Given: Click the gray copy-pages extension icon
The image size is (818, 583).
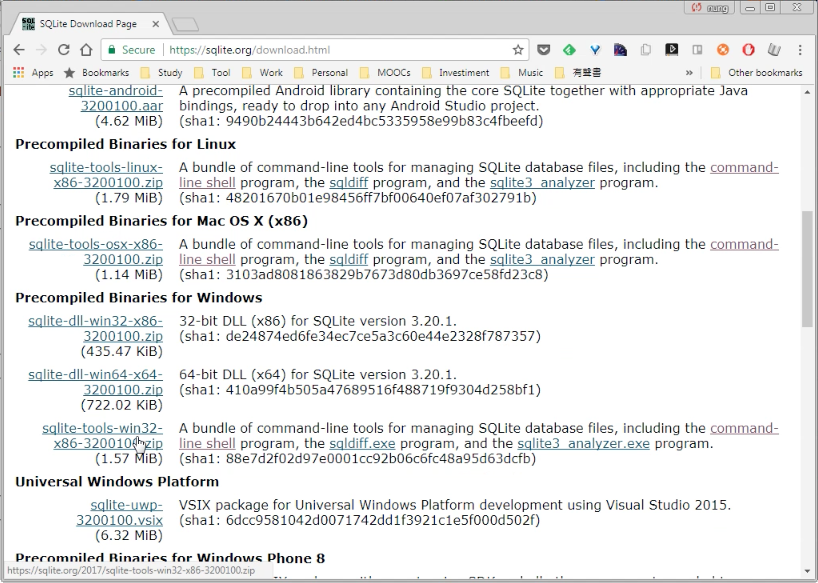Looking at the screenshot, I should tap(646, 50).
